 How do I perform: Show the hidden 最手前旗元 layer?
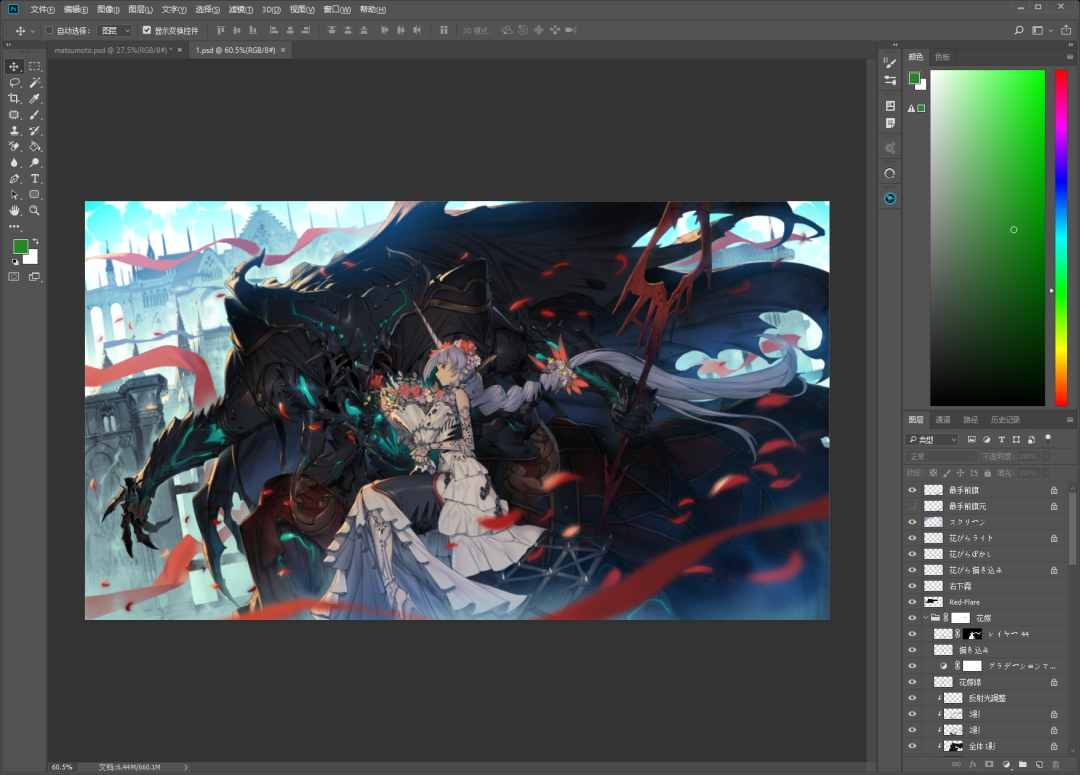click(x=912, y=506)
